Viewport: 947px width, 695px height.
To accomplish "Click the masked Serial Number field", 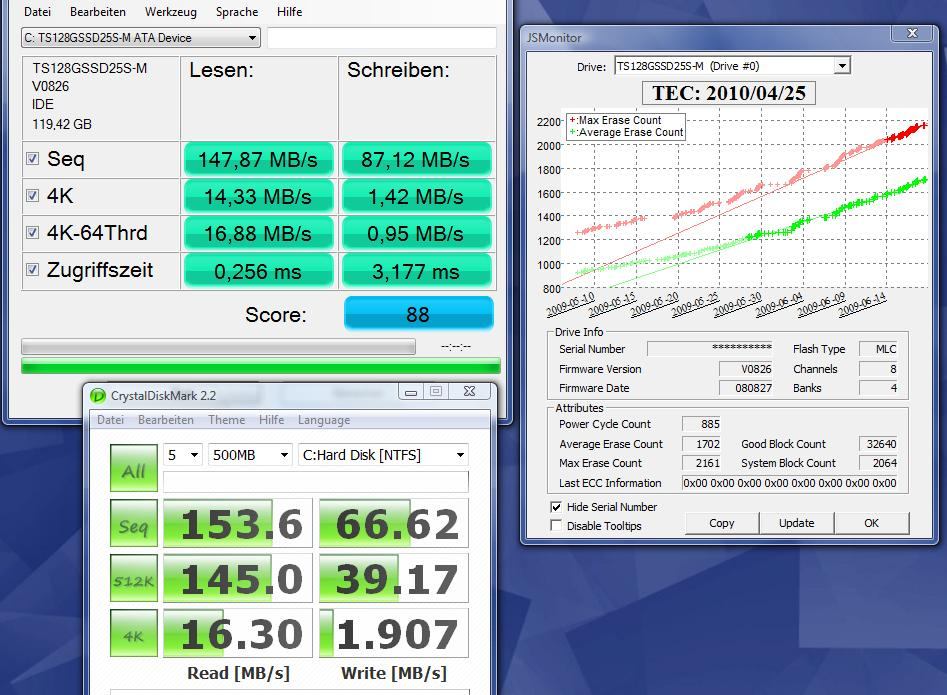I will click(710, 348).
